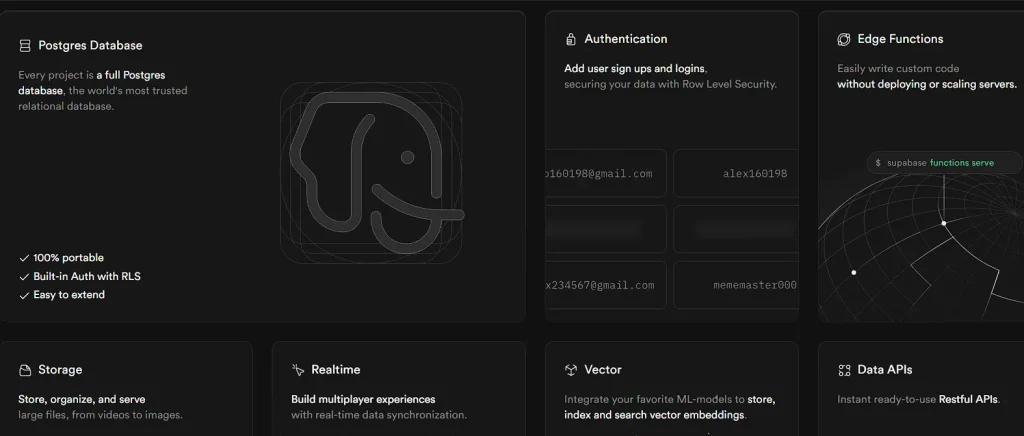This screenshot has width=1024, height=436.
Task: Click 'securing your data with Row Level Security' text
Action: coord(671,84)
